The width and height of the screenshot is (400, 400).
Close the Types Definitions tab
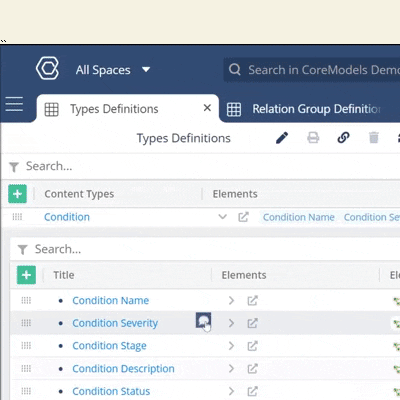pos(207,108)
